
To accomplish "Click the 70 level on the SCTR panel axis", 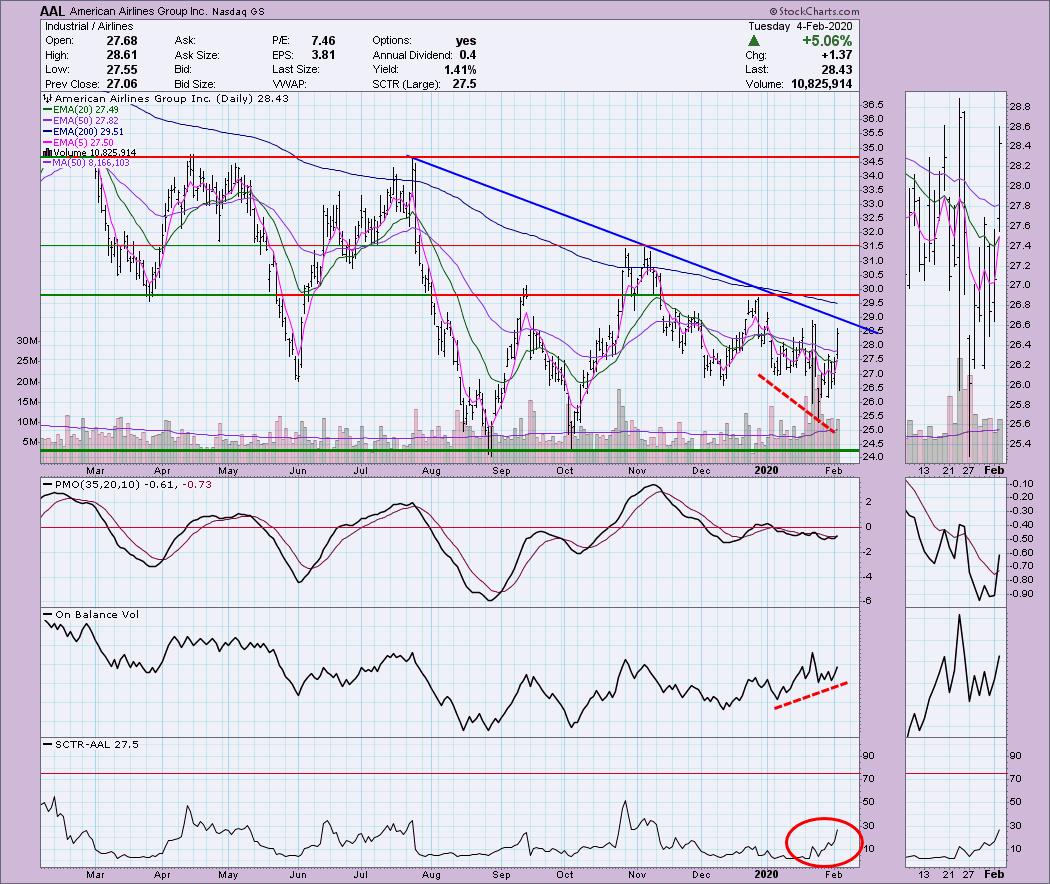I will 867,778.
